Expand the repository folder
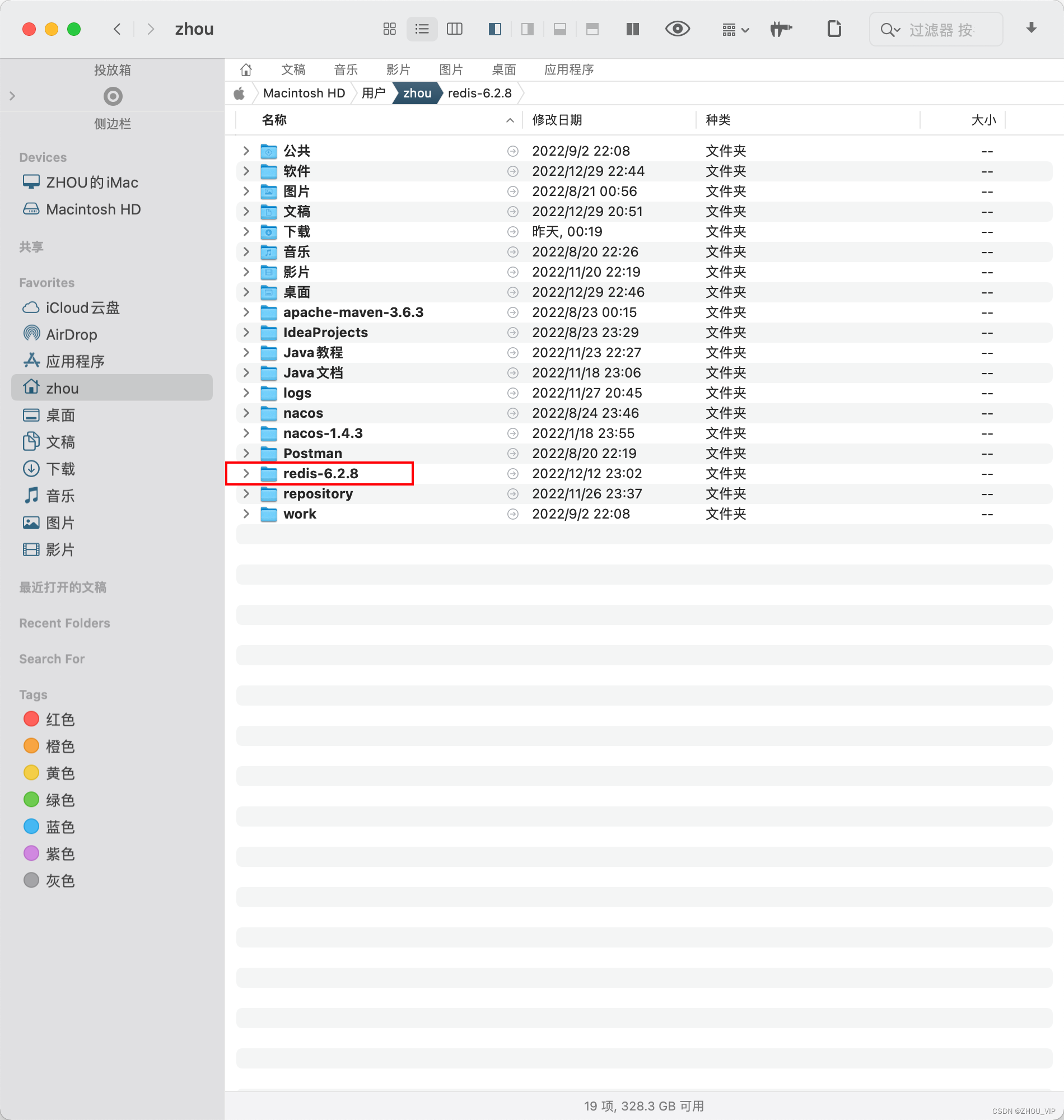Viewport: 1064px width, 1120px height. (246, 493)
